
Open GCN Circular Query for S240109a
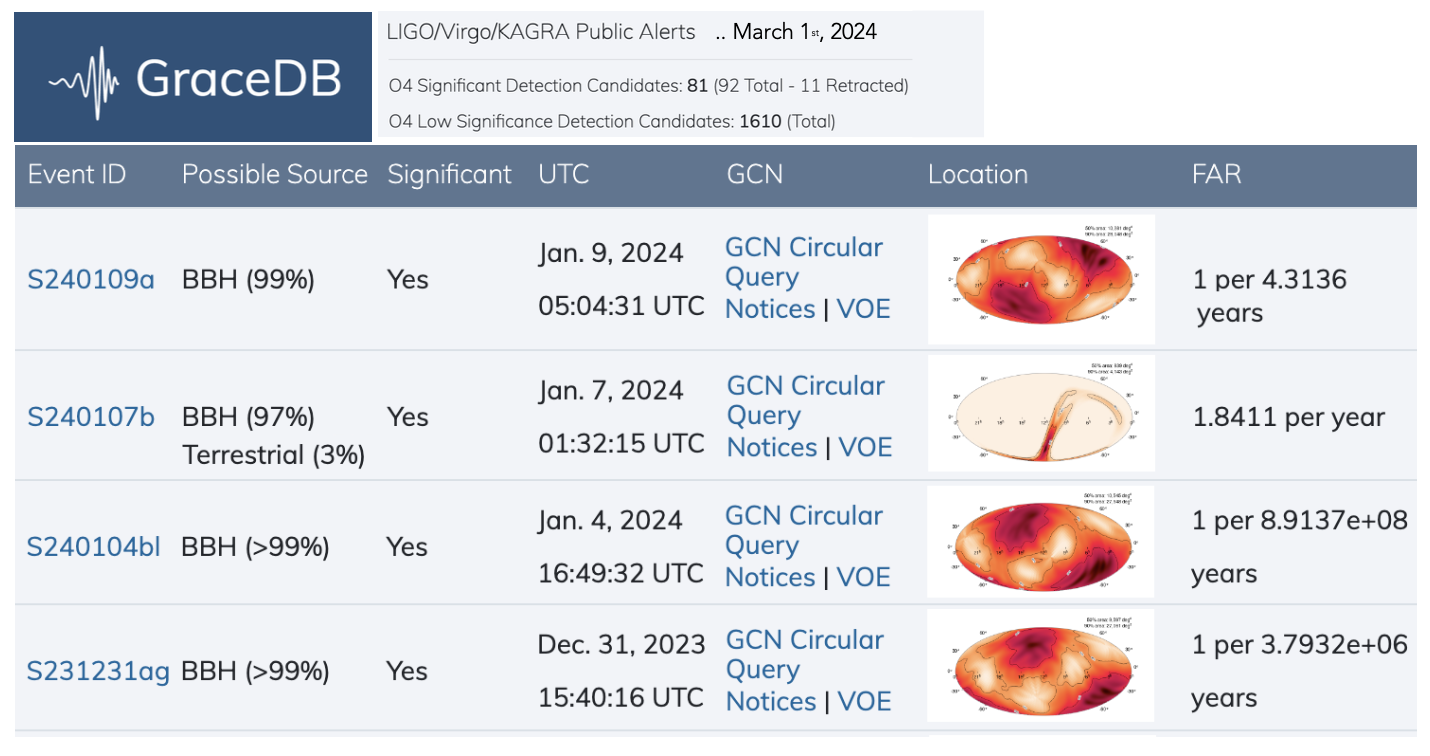804,262
